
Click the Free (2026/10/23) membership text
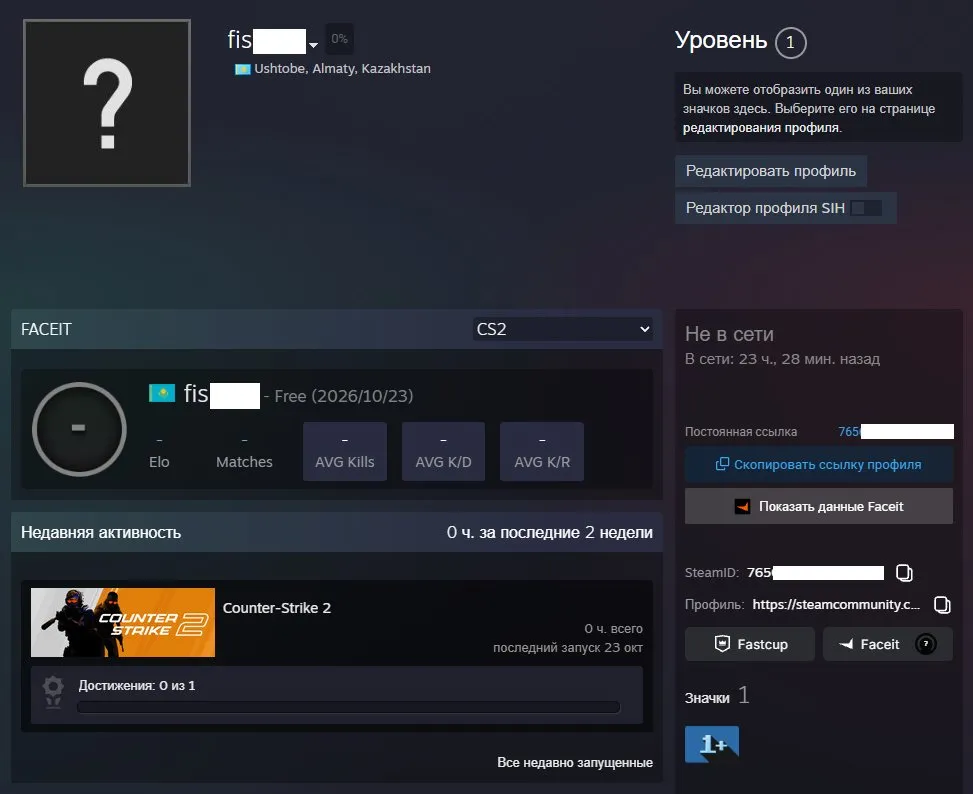click(344, 396)
